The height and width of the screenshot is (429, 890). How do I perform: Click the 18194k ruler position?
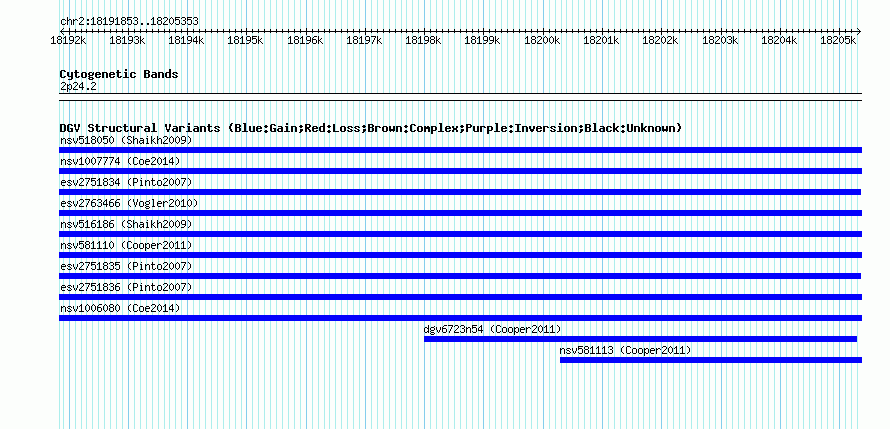[x=187, y=40]
